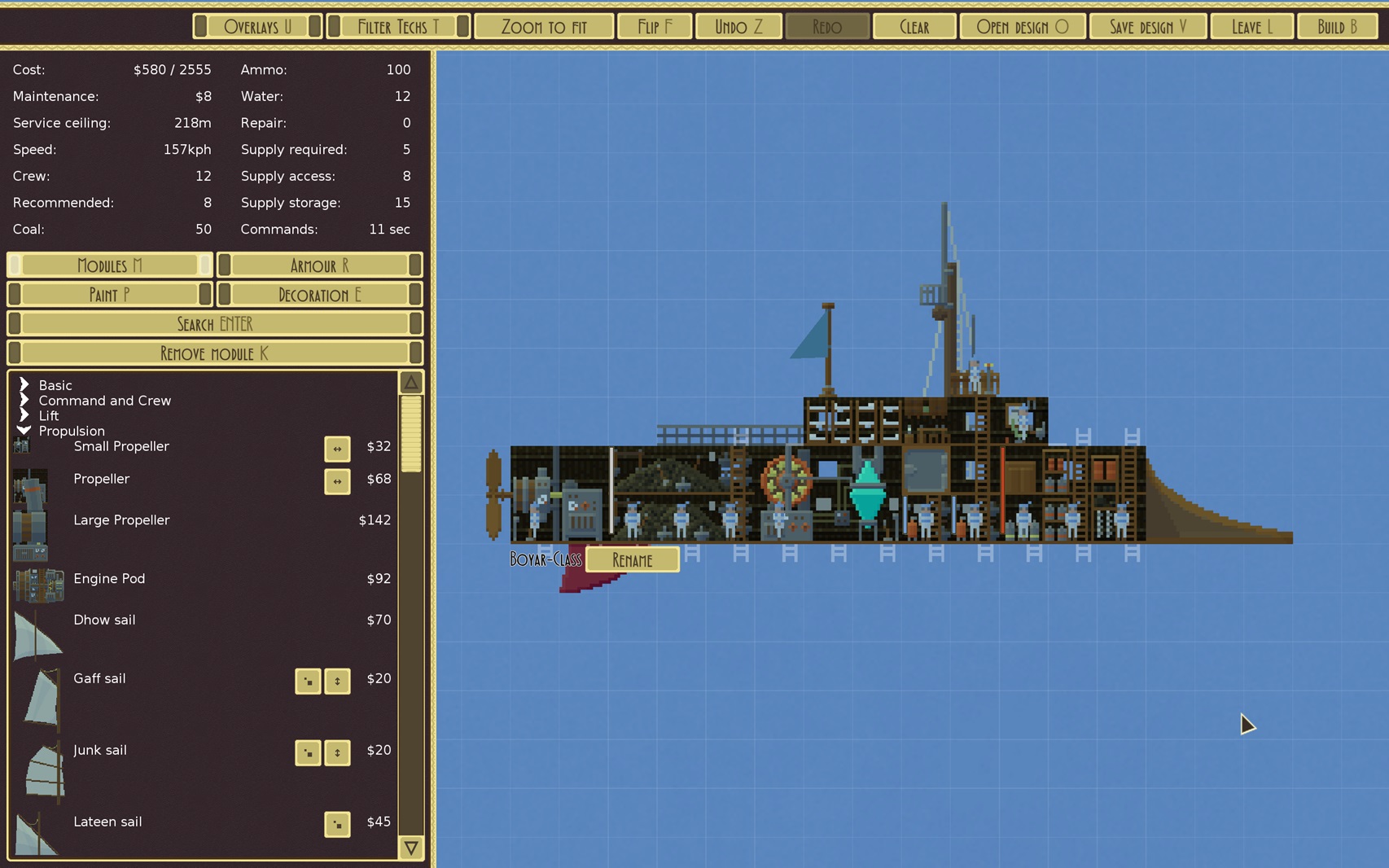Click the greyed Redo button
The width and height of the screenshot is (1389, 868).
(827, 27)
